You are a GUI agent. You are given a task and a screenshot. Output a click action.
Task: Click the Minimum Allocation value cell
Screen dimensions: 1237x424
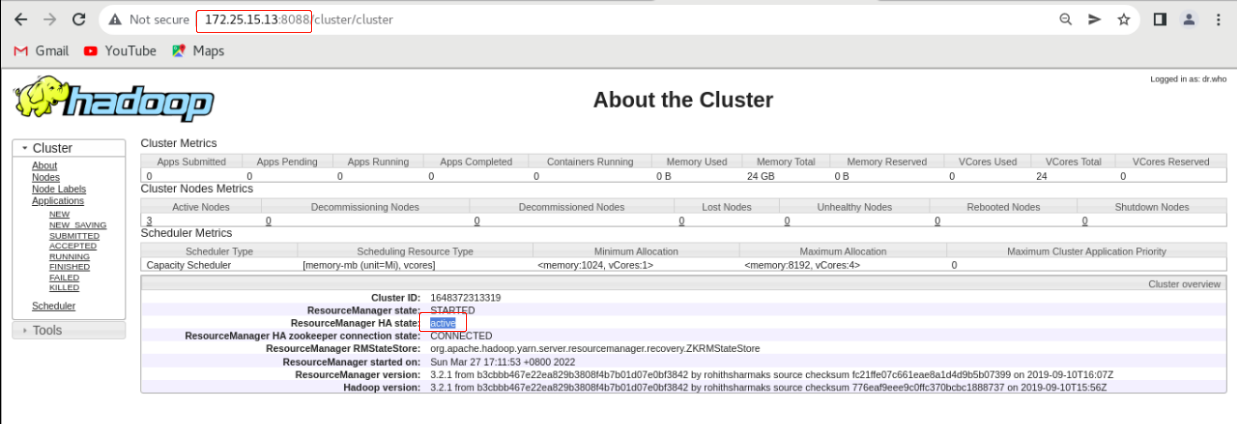click(636, 265)
